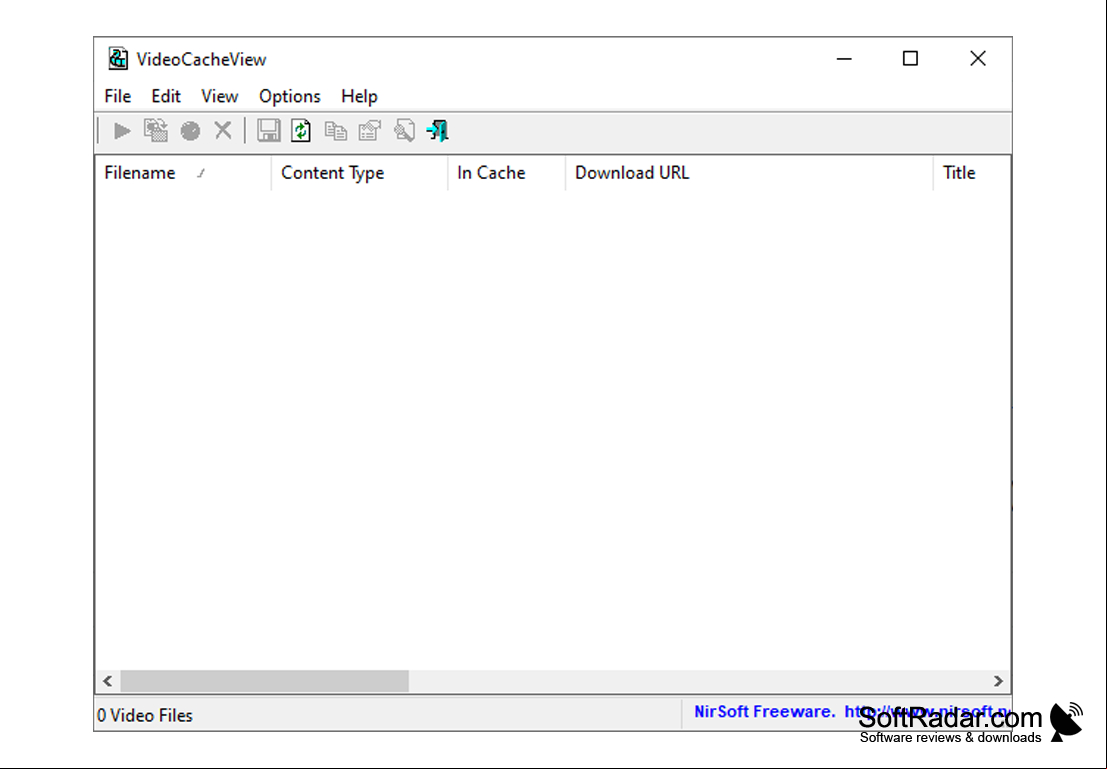Screen dimensions: 1107x769
Task: Open the Options menu
Action: click(x=289, y=96)
